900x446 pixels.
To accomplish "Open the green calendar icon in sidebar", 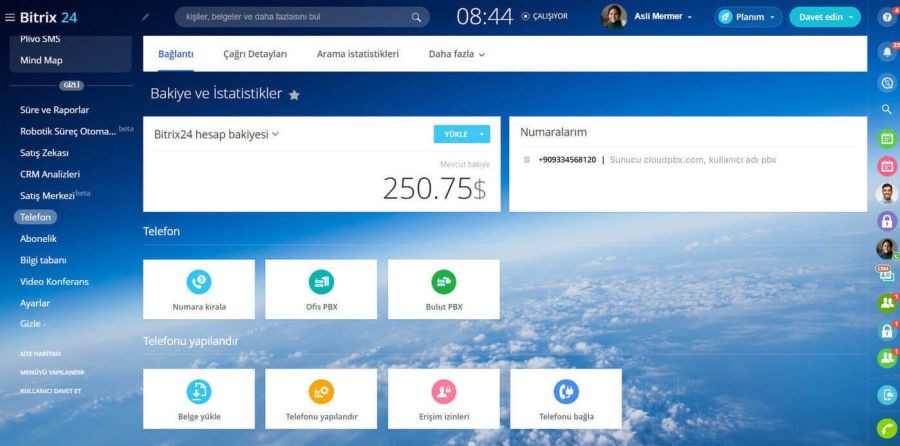I will pos(887,138).
